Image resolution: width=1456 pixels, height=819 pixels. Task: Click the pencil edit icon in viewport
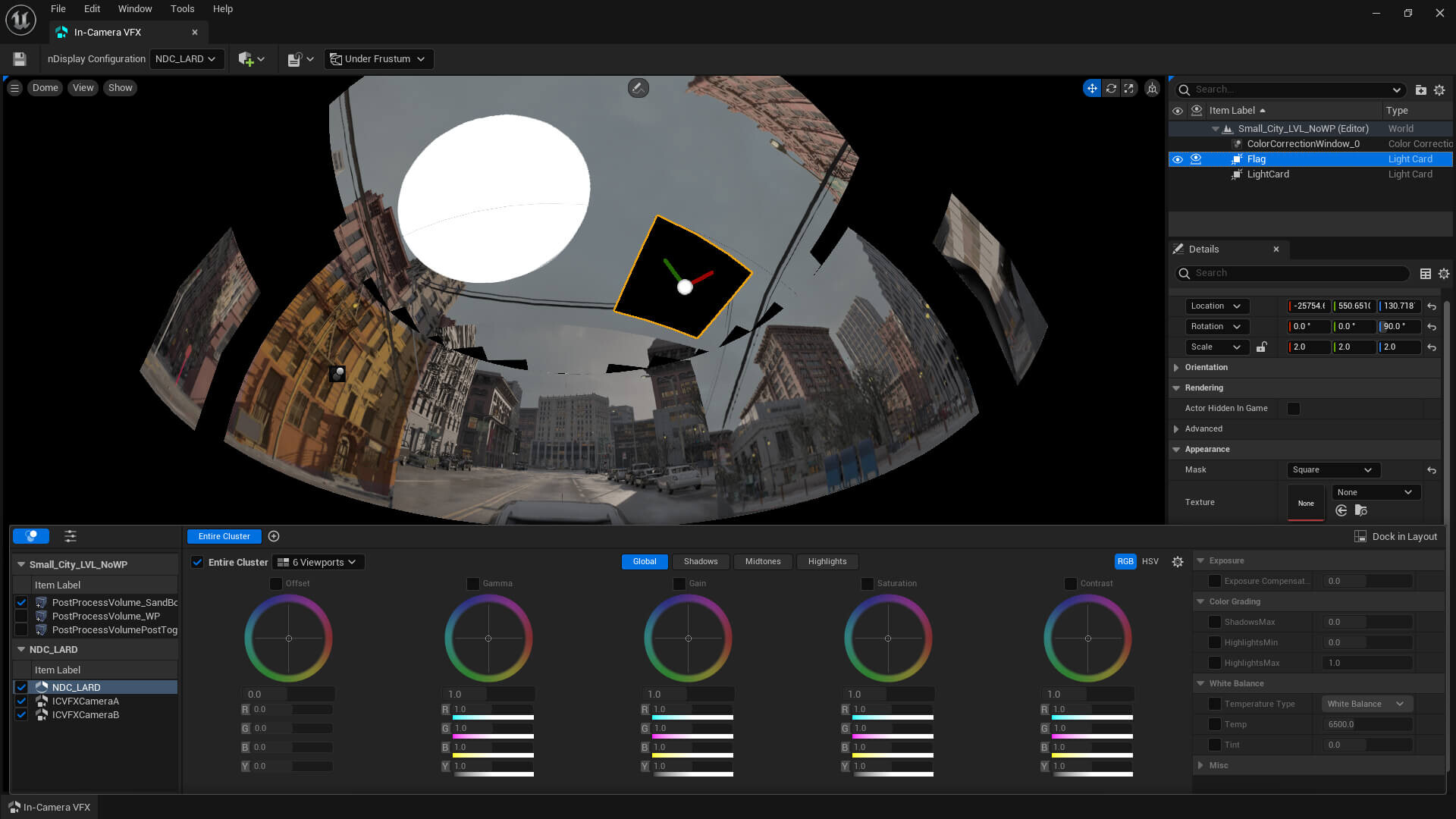(638, 88)
